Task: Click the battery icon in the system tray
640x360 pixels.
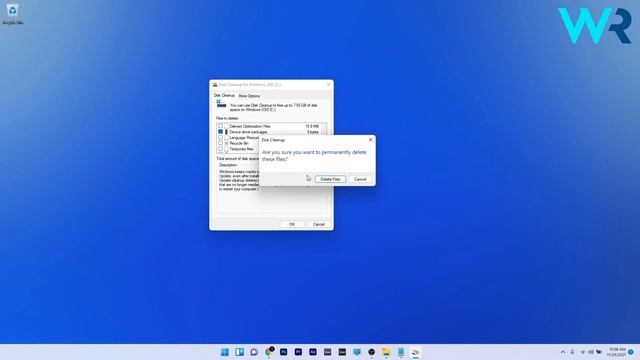Action: [x=599, y=352]
